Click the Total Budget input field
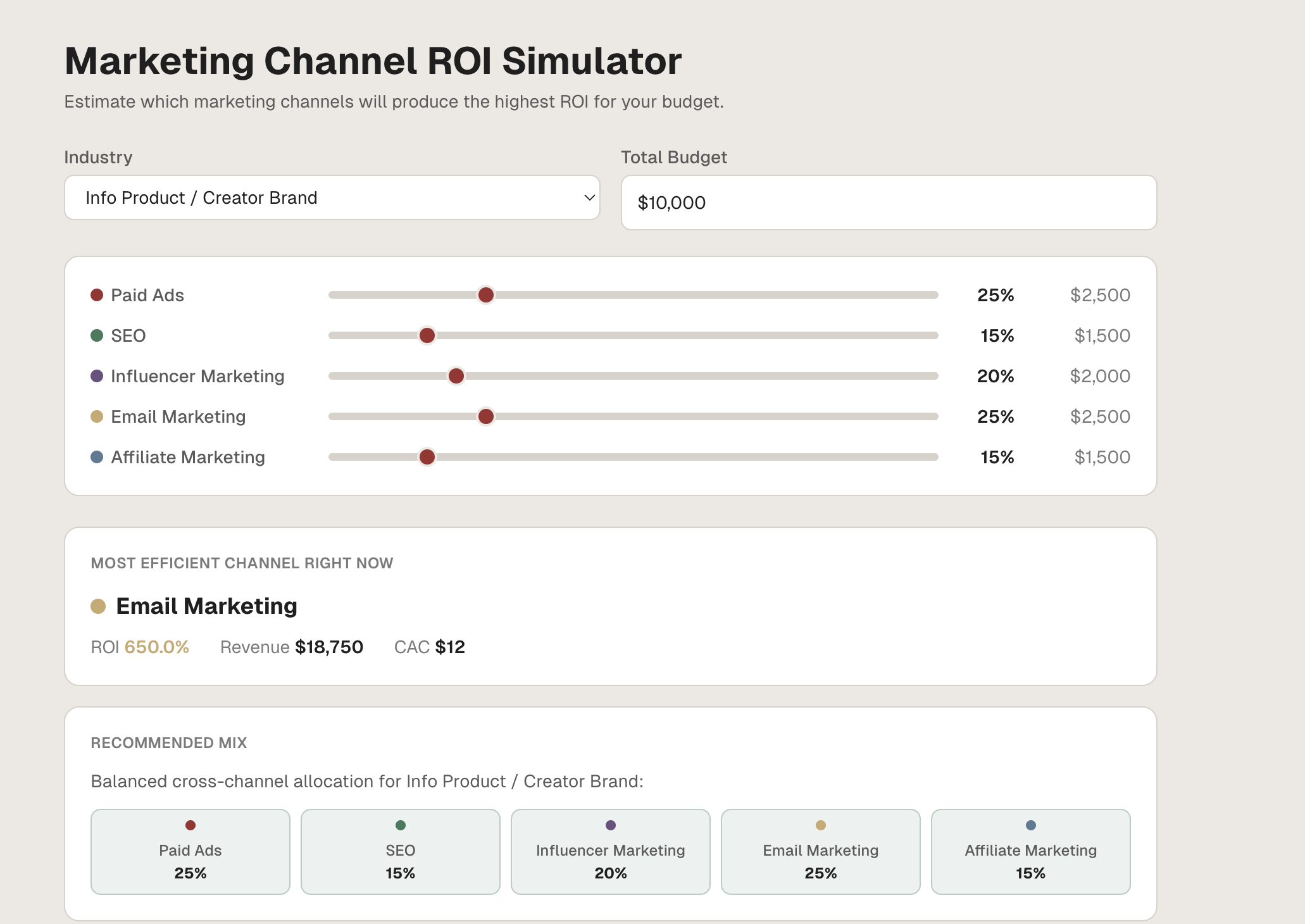 pos(889,203)
